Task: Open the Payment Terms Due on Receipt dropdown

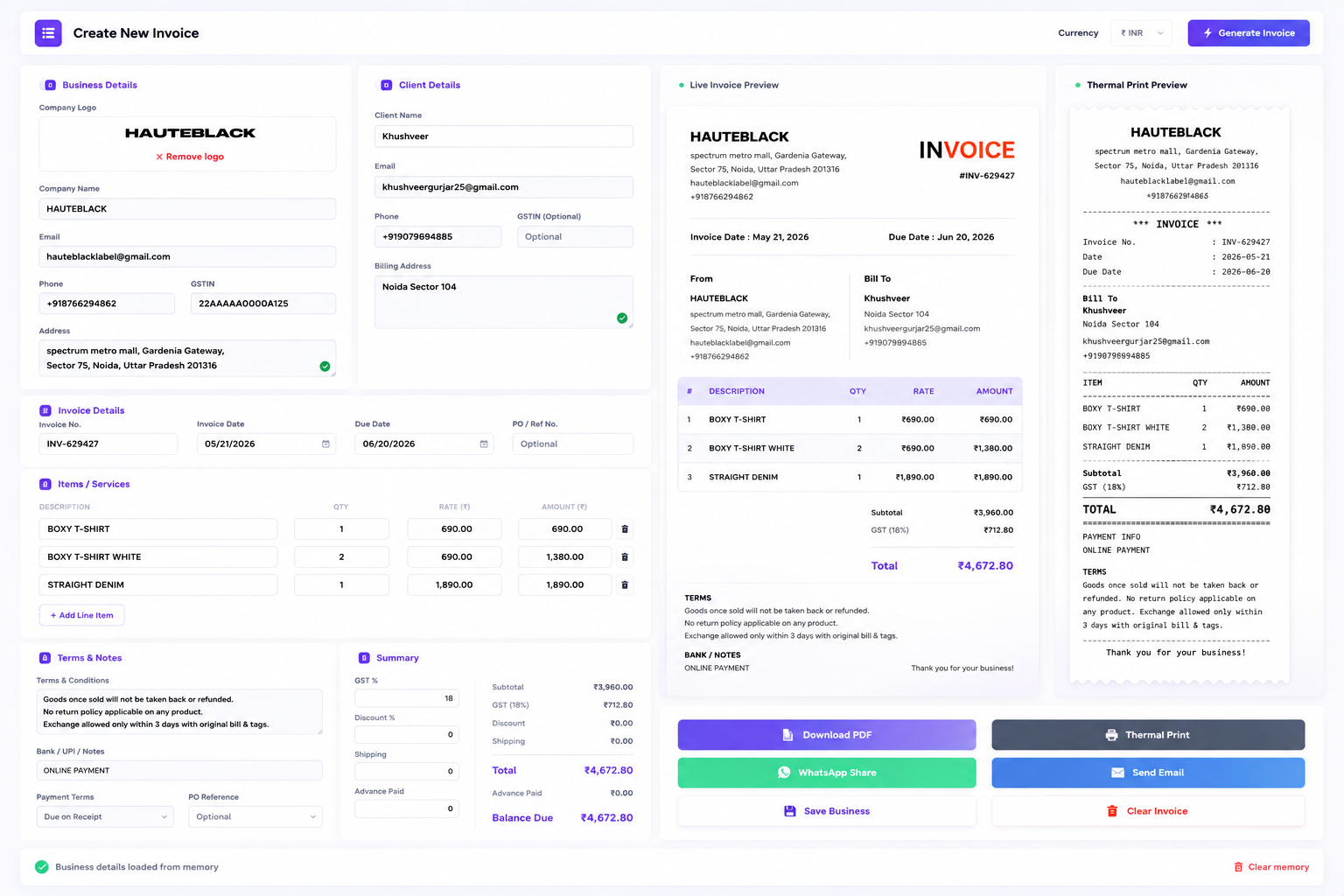Action: (105, 817)
